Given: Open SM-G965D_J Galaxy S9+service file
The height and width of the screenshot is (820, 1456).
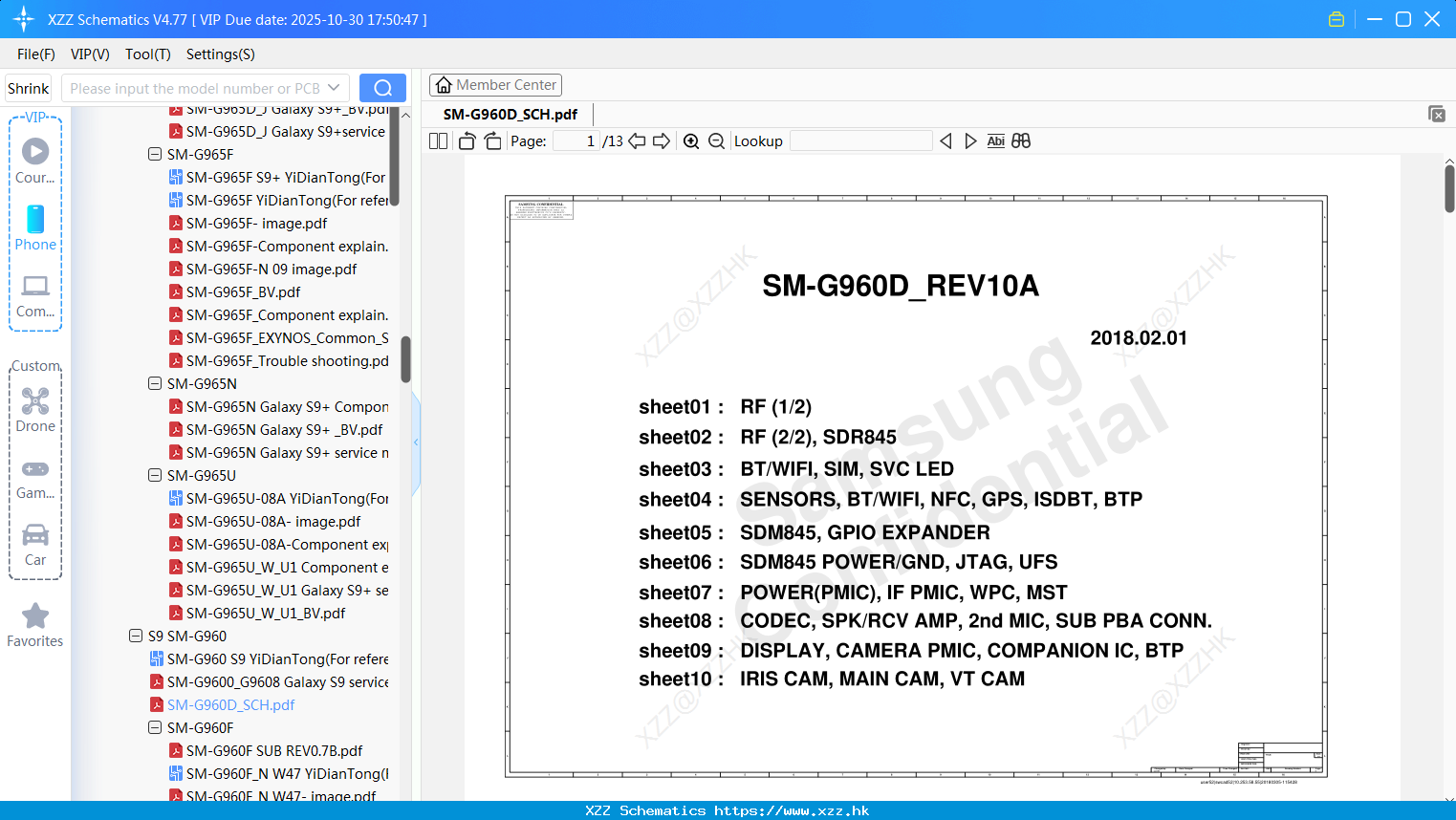Looking at the screenshot, I should (277, 131).
